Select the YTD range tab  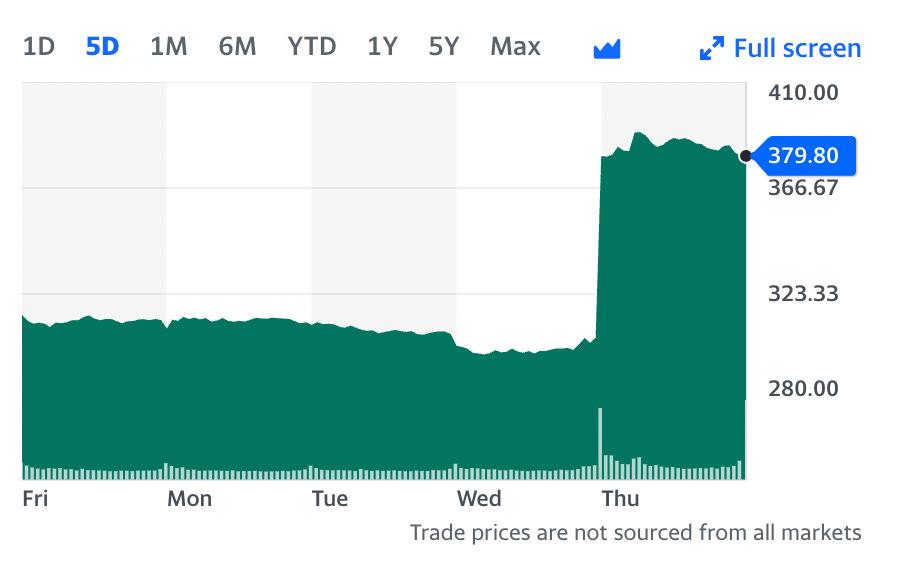(x=312, y=46)
